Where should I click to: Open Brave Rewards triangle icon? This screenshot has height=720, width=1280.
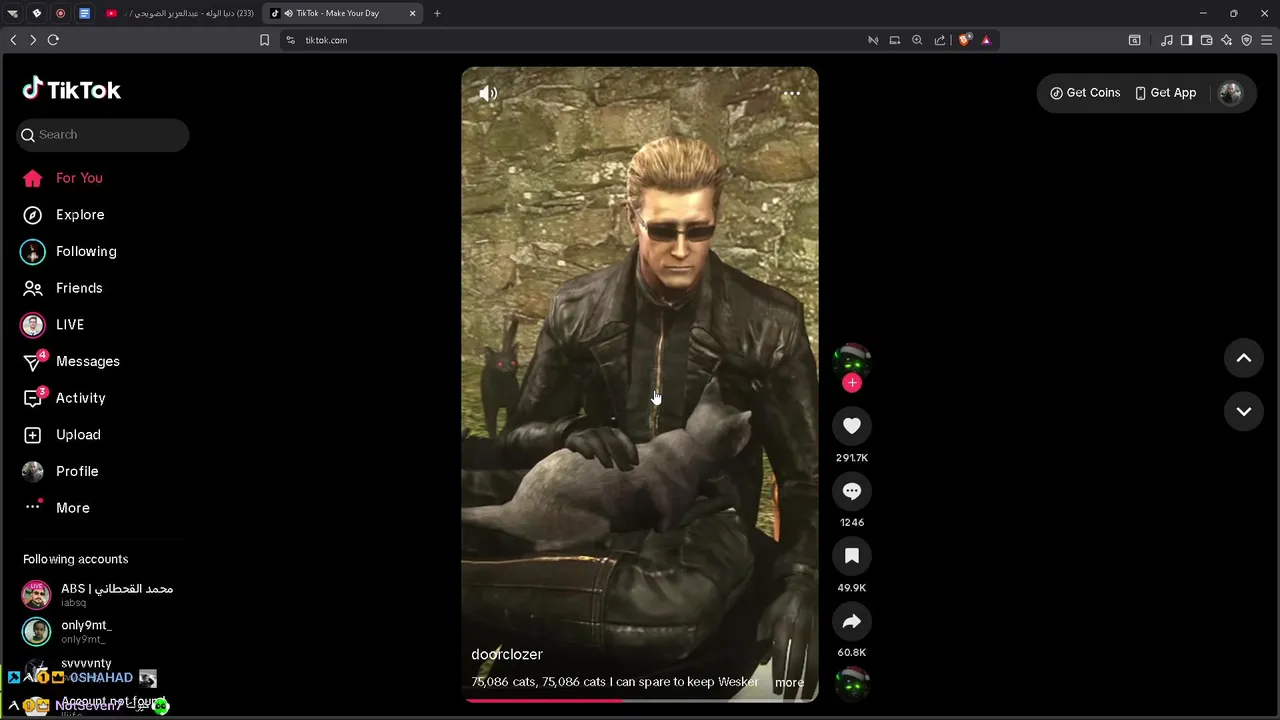click(986, 40)
